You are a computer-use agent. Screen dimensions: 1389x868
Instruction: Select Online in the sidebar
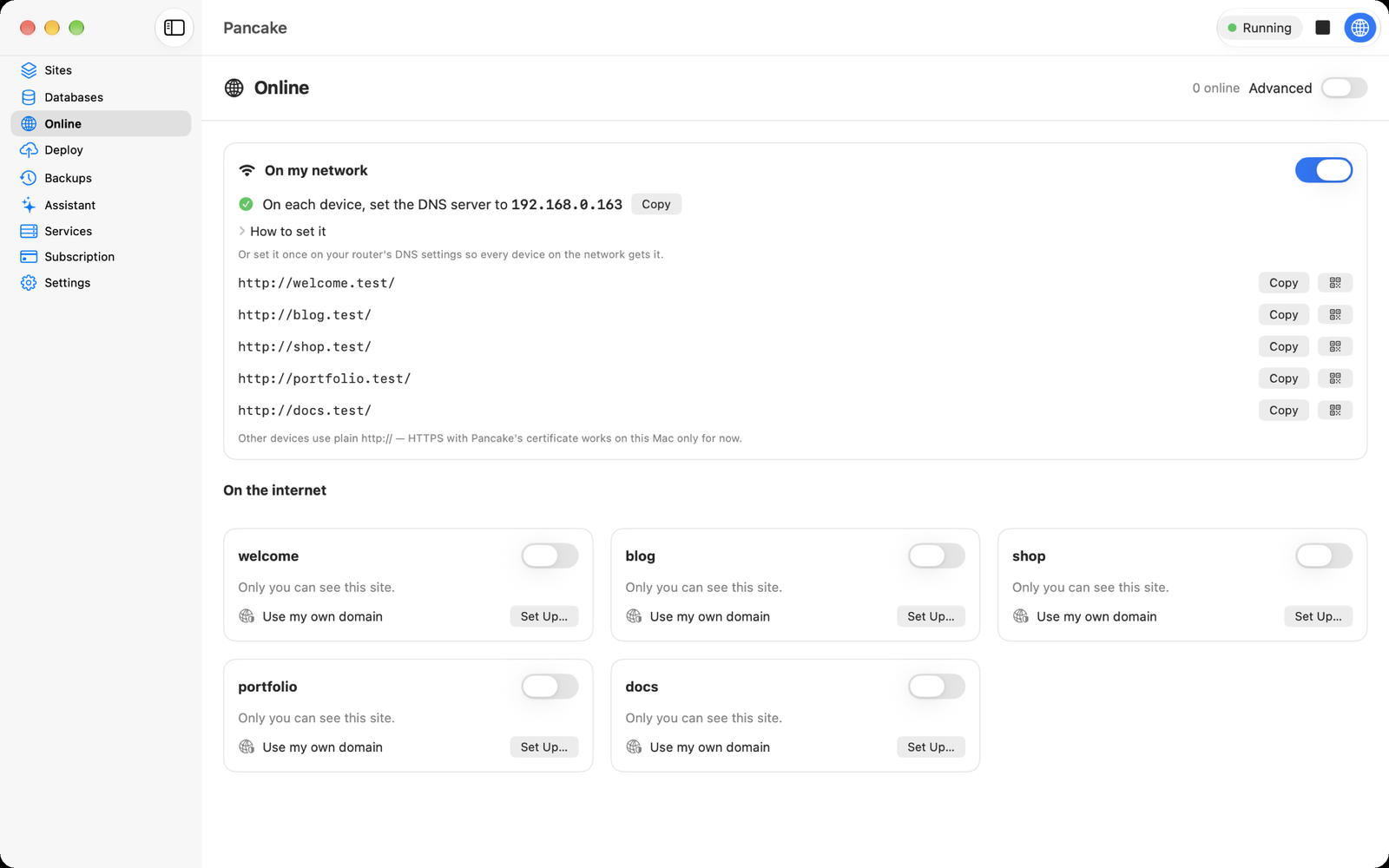coord(101,123)
